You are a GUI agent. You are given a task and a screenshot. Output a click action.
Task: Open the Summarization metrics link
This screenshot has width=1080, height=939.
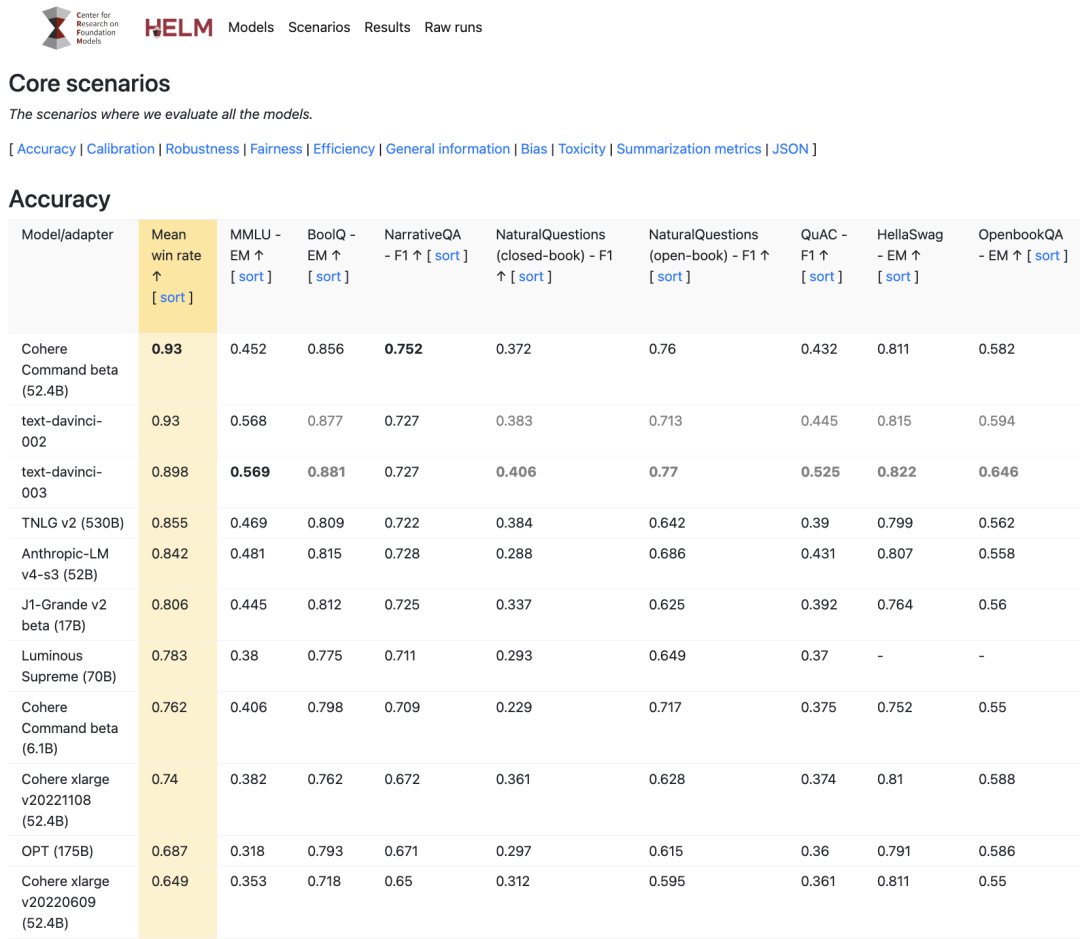[689, 149]
